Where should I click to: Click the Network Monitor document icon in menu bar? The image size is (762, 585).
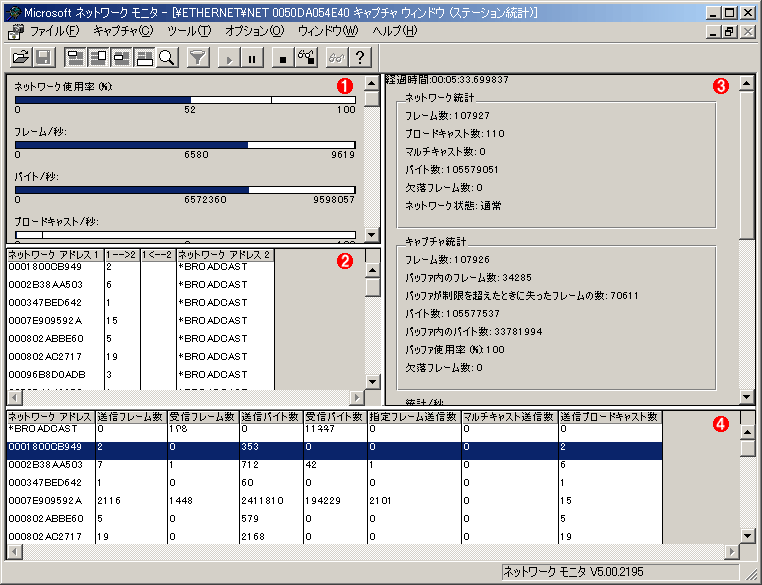pyautogui.click(x=16, y=32)
